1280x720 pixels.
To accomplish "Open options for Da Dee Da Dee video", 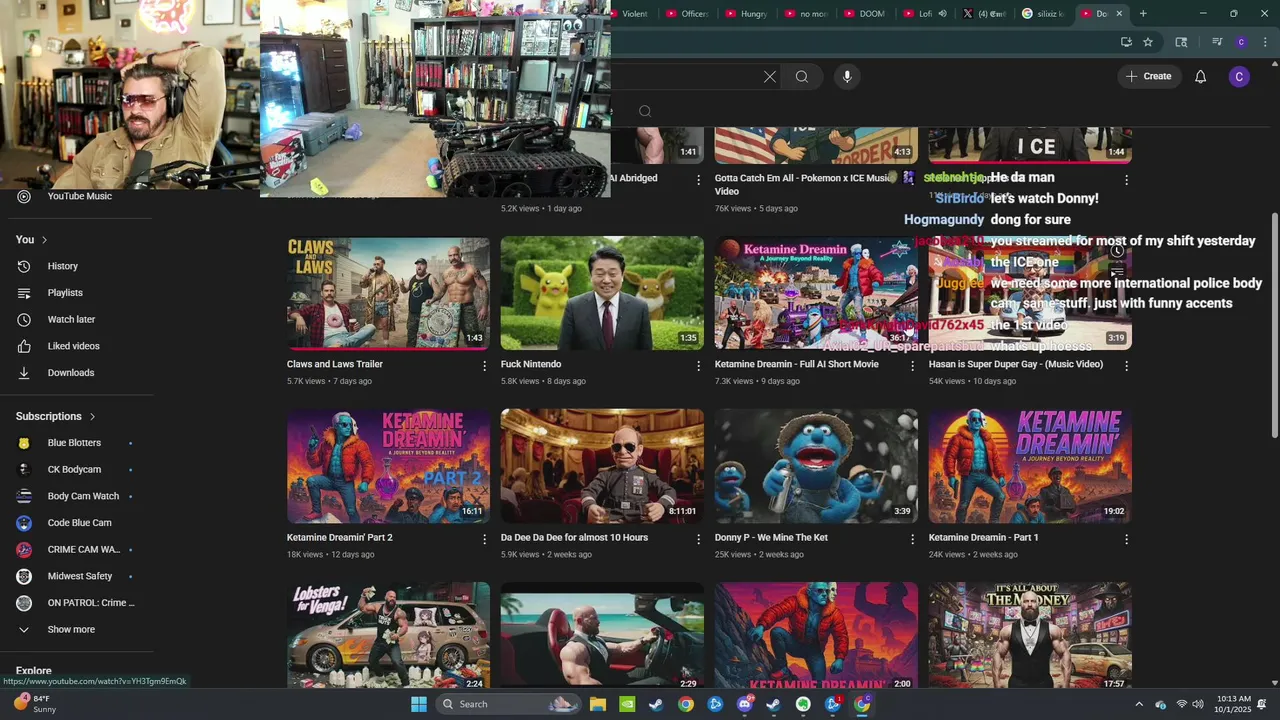I will point(698,539).
